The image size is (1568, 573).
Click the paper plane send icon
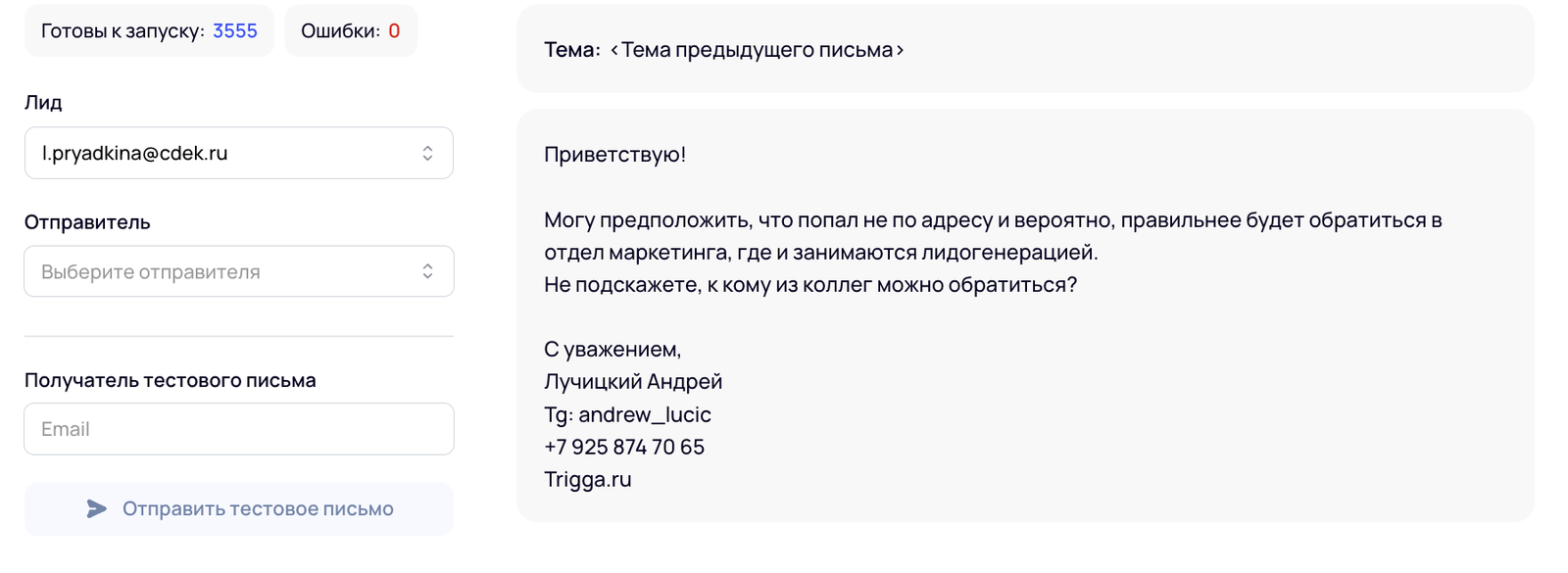click(96, 508)
